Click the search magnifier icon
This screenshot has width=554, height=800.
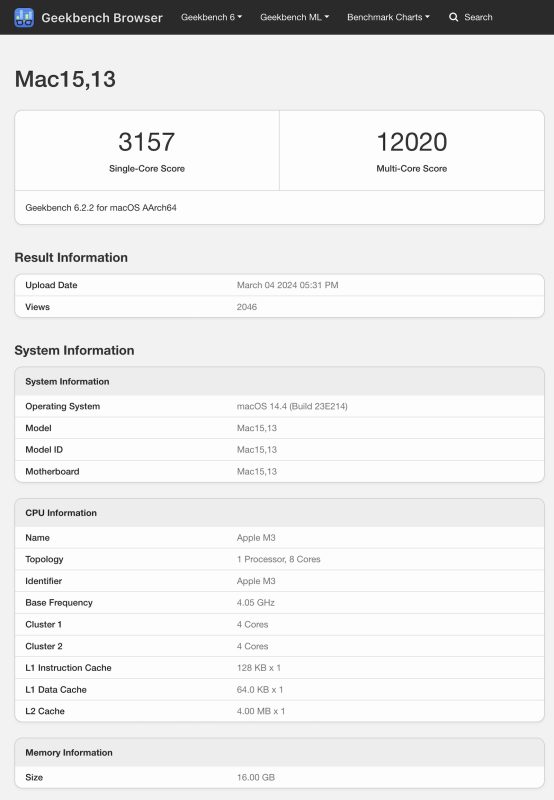click(453, 17)
